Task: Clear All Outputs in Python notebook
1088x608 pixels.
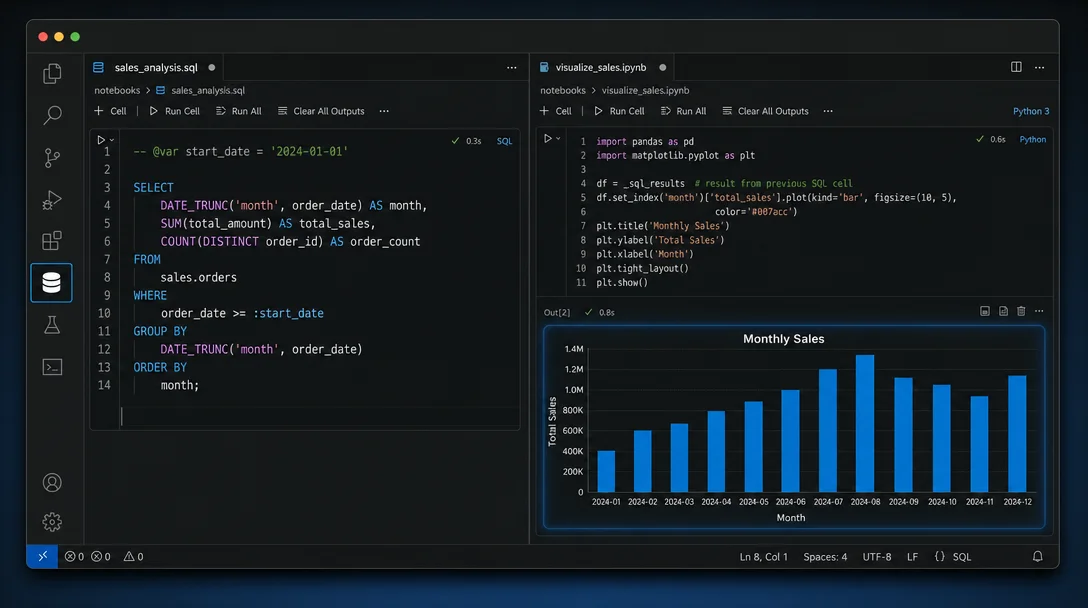Action: point(765,111)
